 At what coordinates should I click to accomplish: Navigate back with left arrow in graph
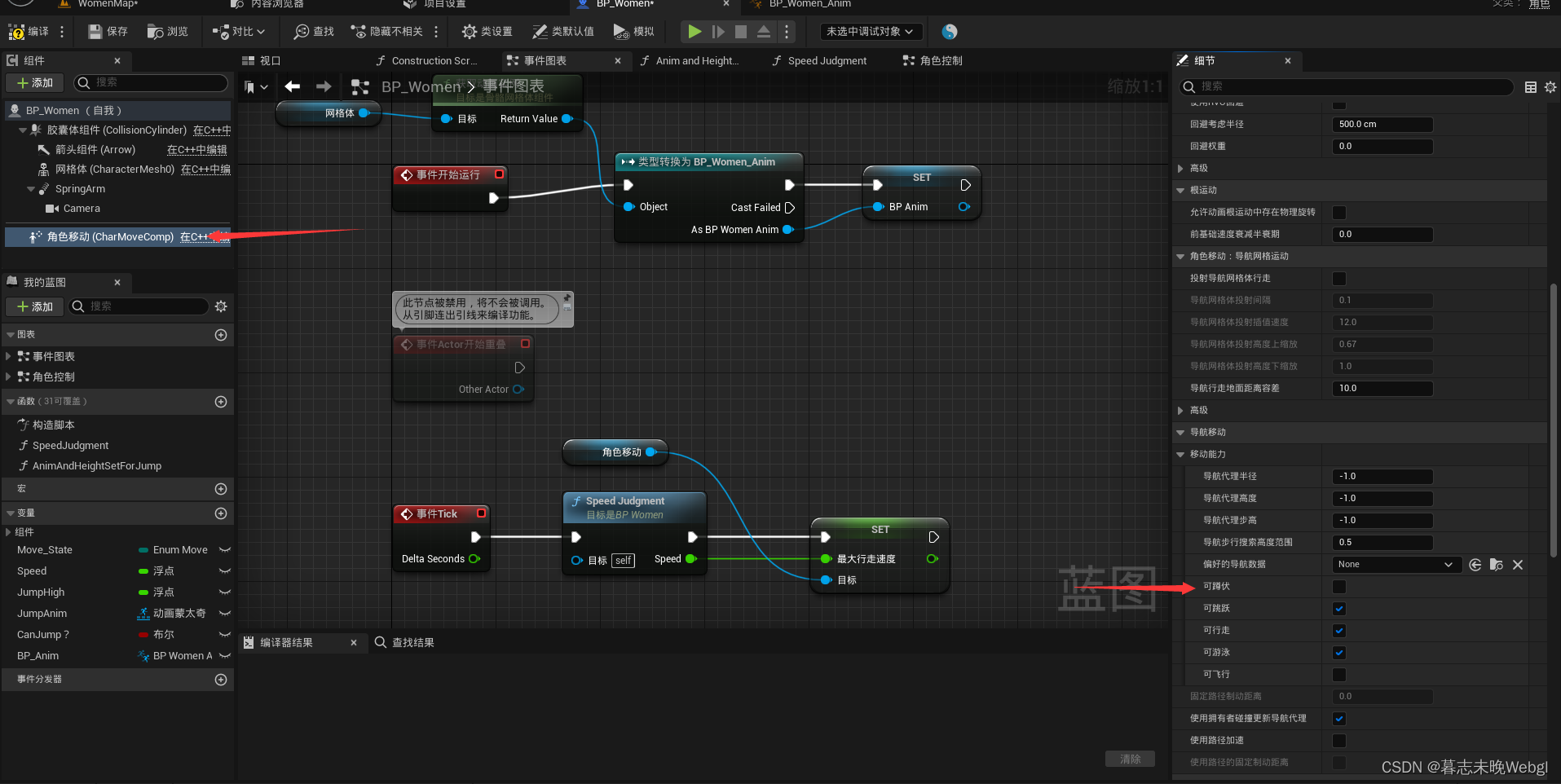coord(293,86)
